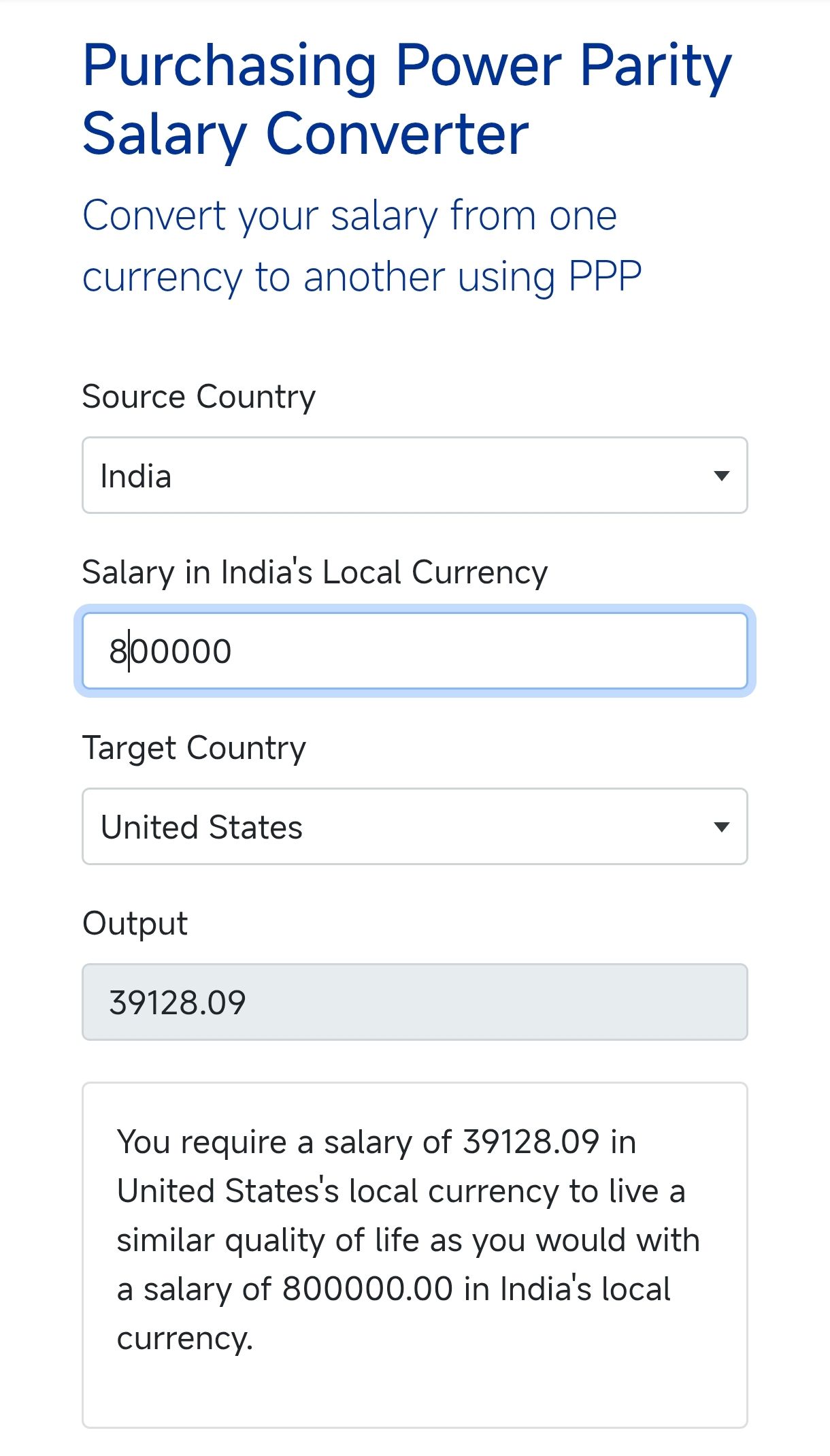Click the "Source Country" label
Image resolution: width=830 pixels, height=1456 pixels.
[x=199, y=396]
